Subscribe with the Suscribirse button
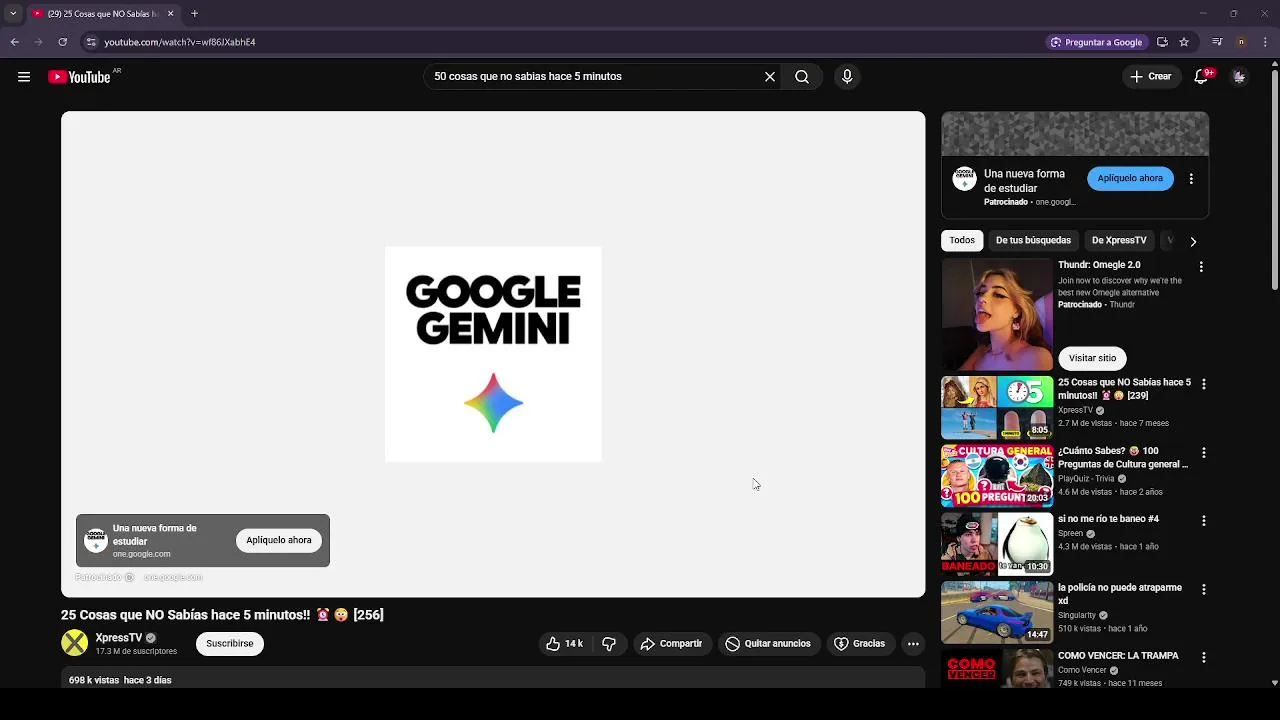This screenshot has height=720, width=1280. [230, 644]
